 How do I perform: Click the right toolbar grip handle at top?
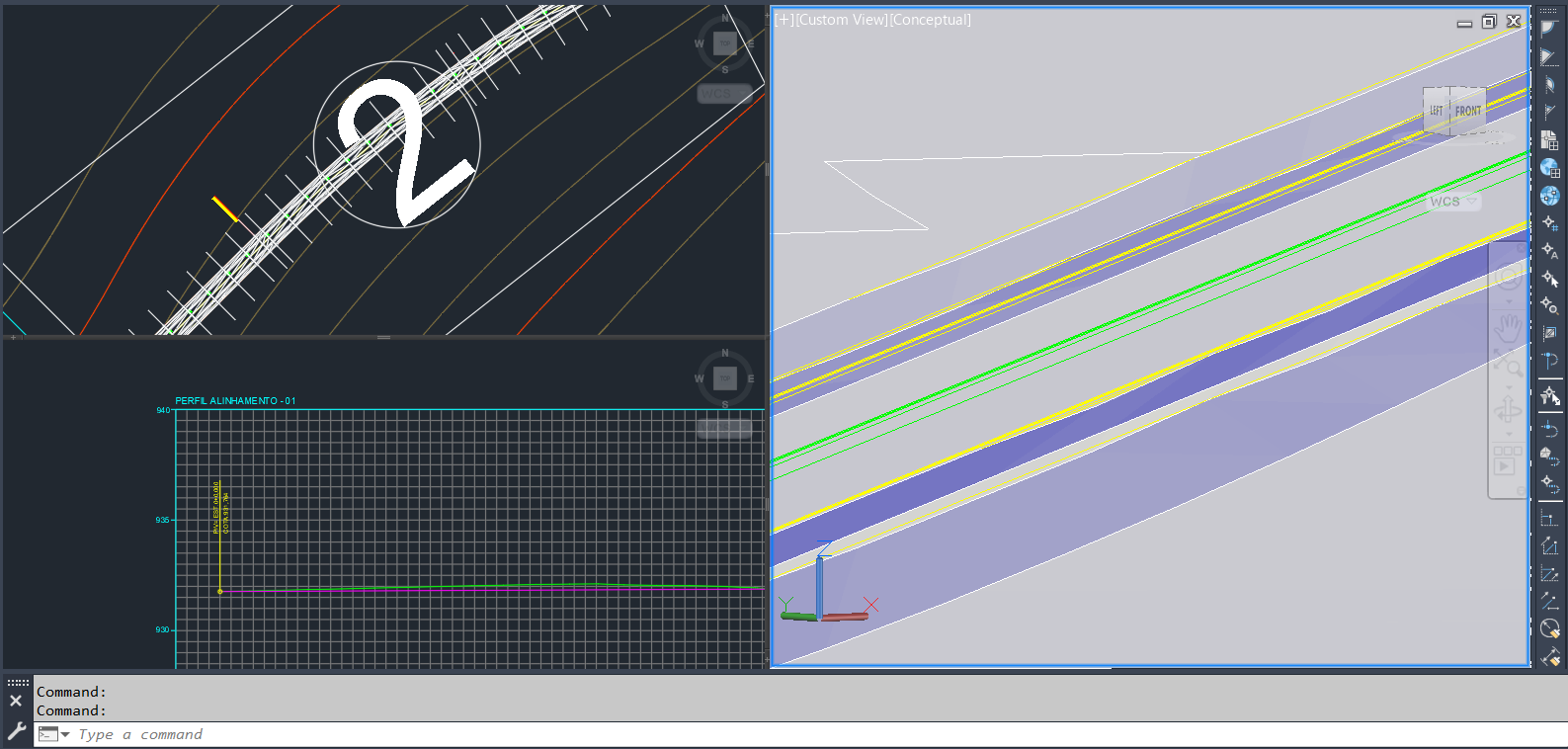(1549, 11)
